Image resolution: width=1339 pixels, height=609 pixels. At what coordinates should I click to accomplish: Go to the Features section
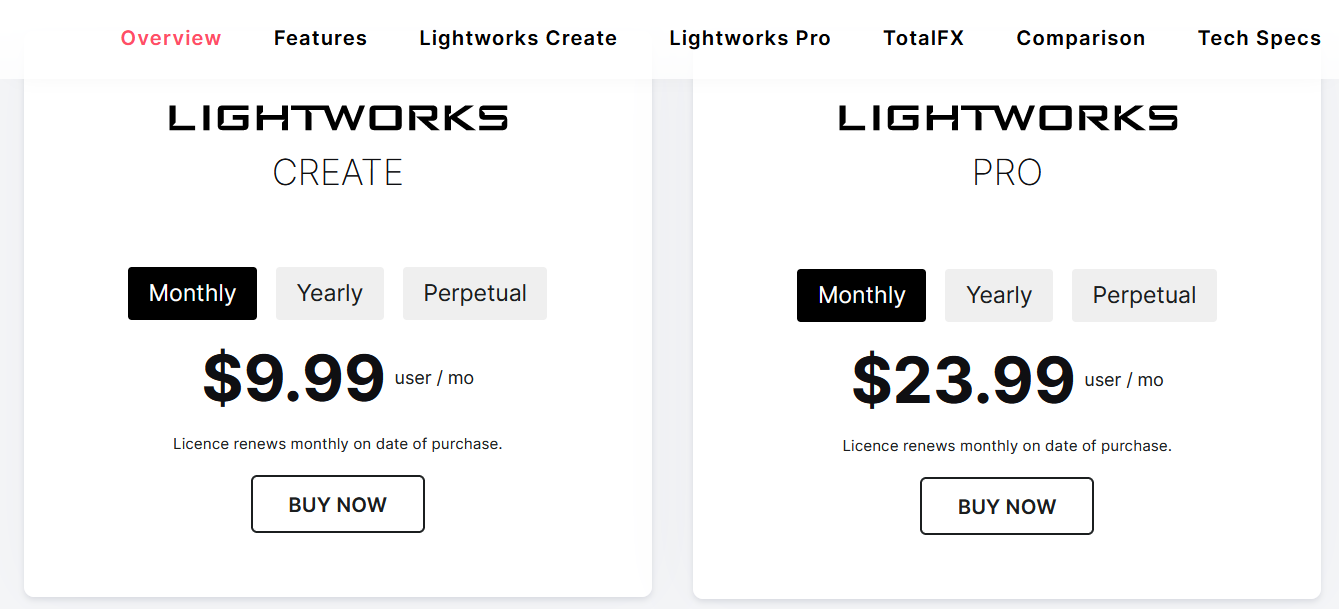(x=320, y=38)
